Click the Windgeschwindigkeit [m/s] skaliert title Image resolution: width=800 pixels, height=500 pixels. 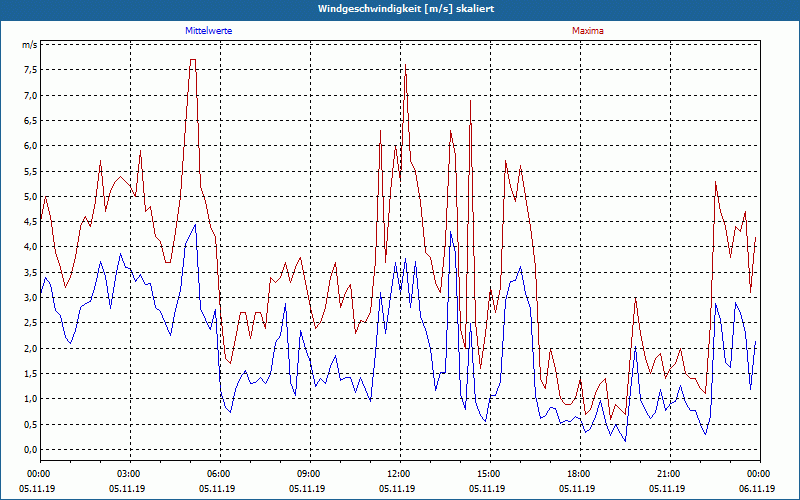point(406,9)
